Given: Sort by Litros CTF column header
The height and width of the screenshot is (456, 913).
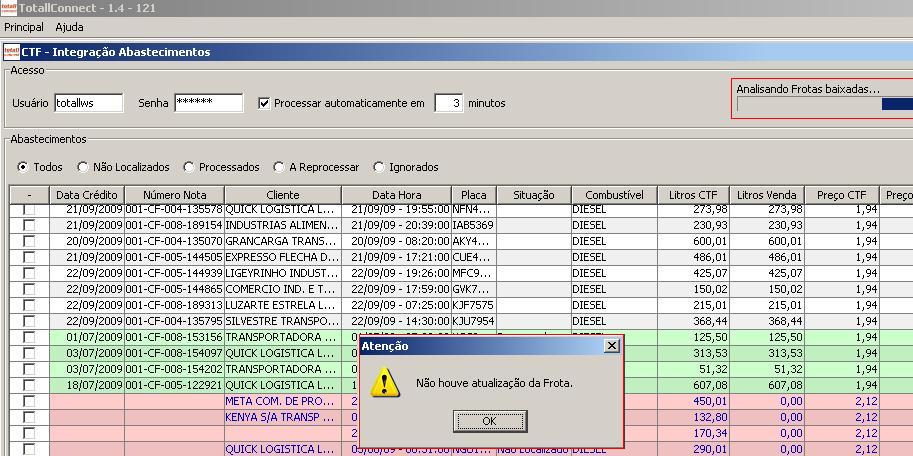Looking at the screenshot, I should tap(693, 195).
